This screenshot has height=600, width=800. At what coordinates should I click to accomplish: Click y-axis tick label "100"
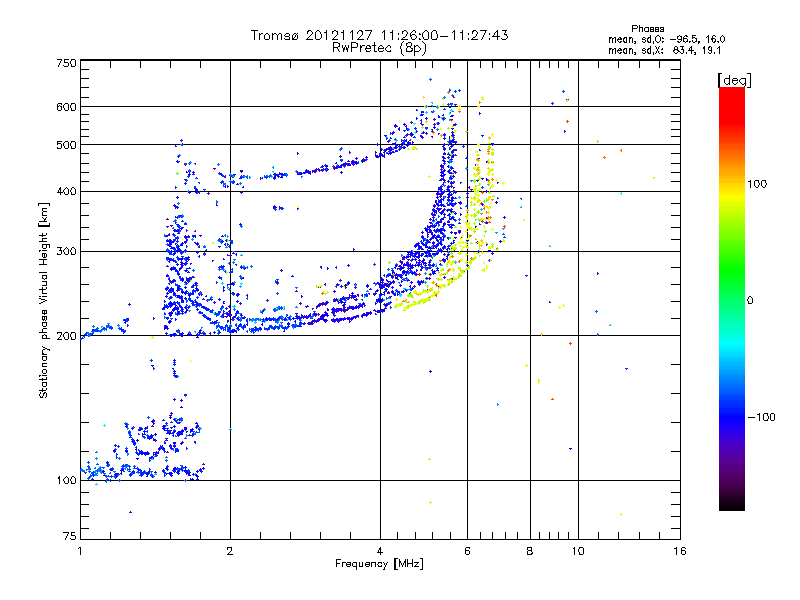(66, 480)
